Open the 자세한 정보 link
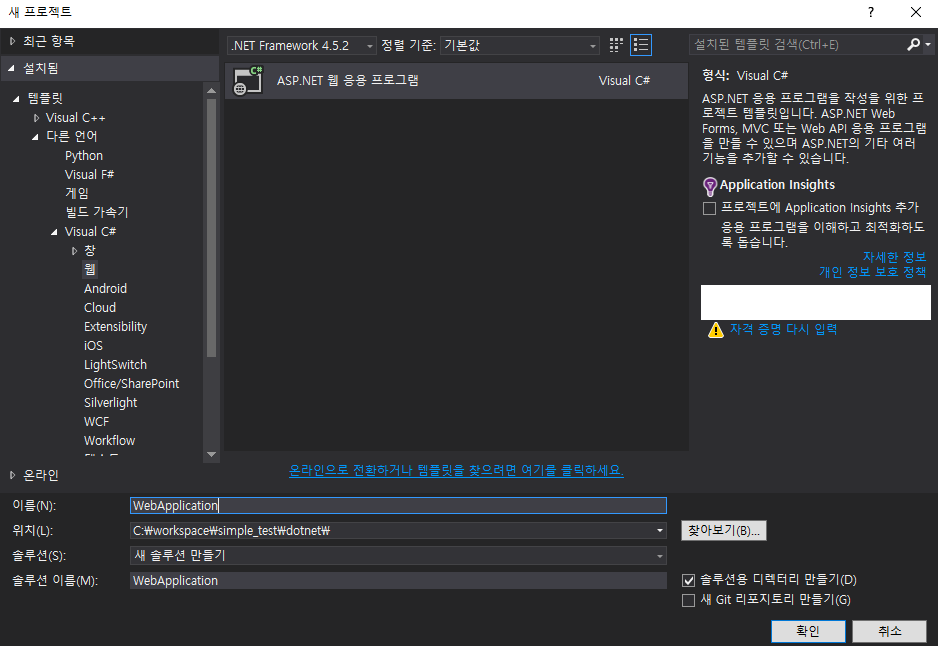 pos(894,257)
